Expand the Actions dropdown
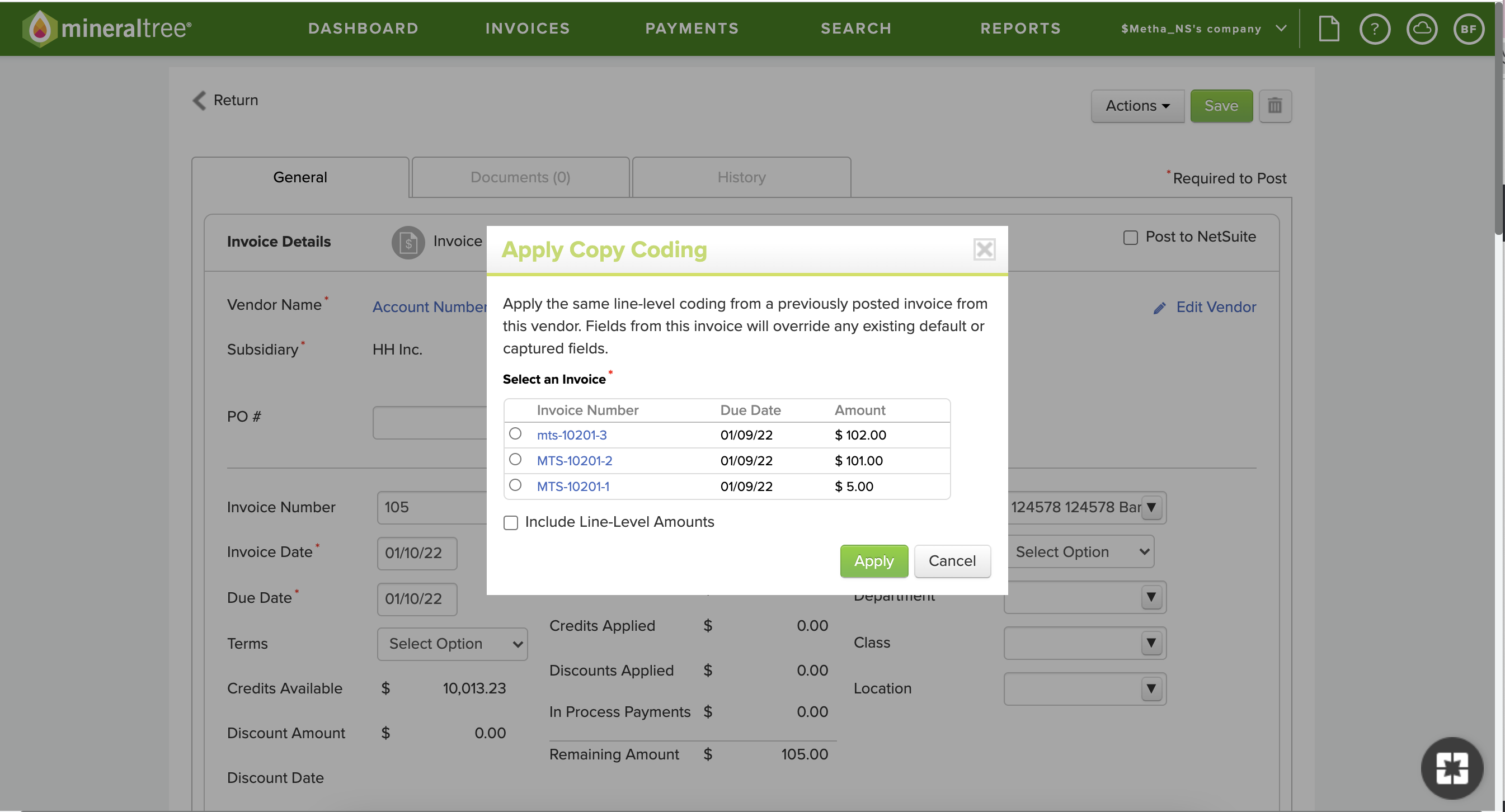The width and height of the screenshot is (1505, 812). tap(1137, 106)
